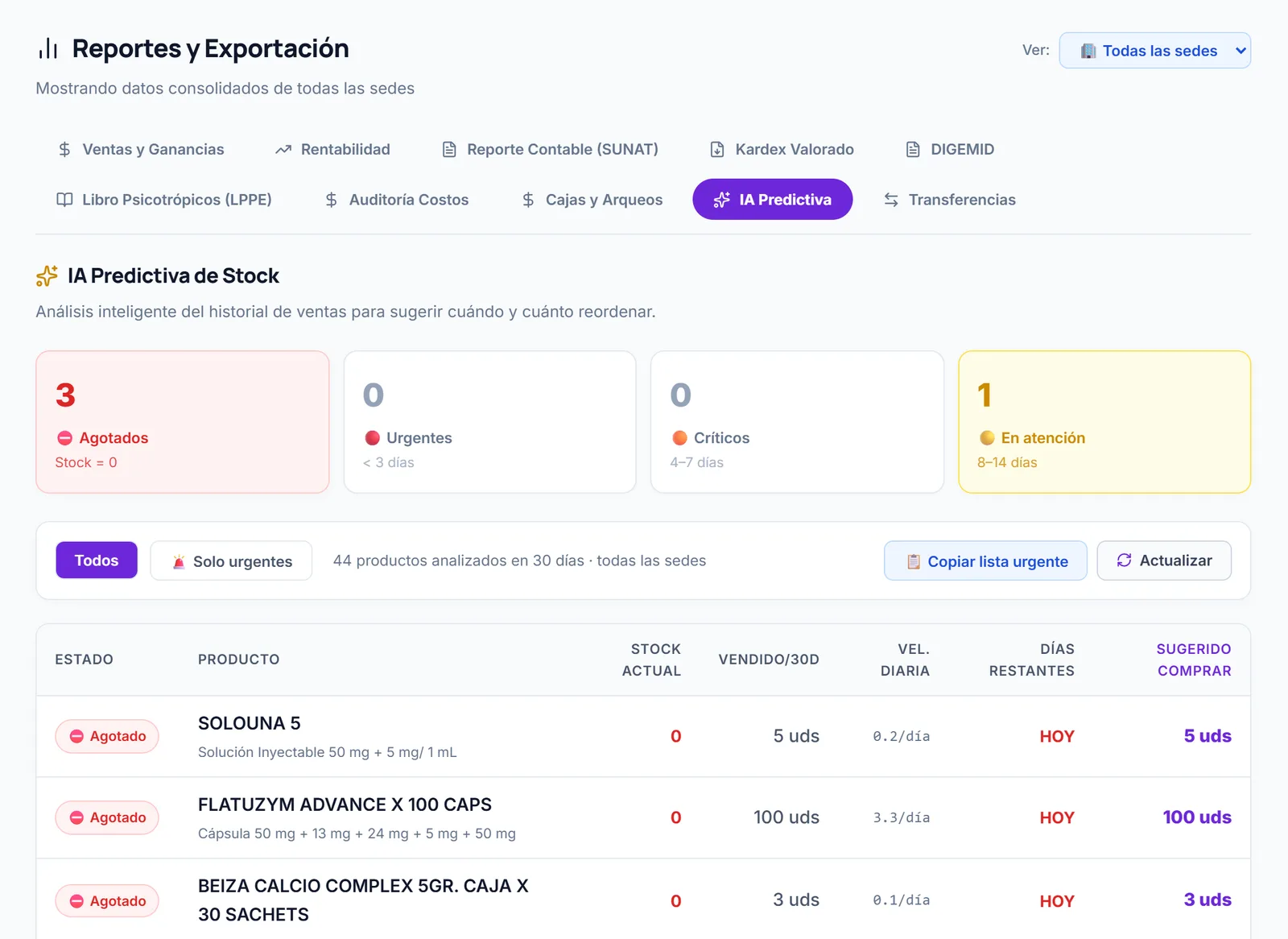This screenshot has width=1288, height=939.
Task: Click the Actualizar button
Action: point(1164,561)
